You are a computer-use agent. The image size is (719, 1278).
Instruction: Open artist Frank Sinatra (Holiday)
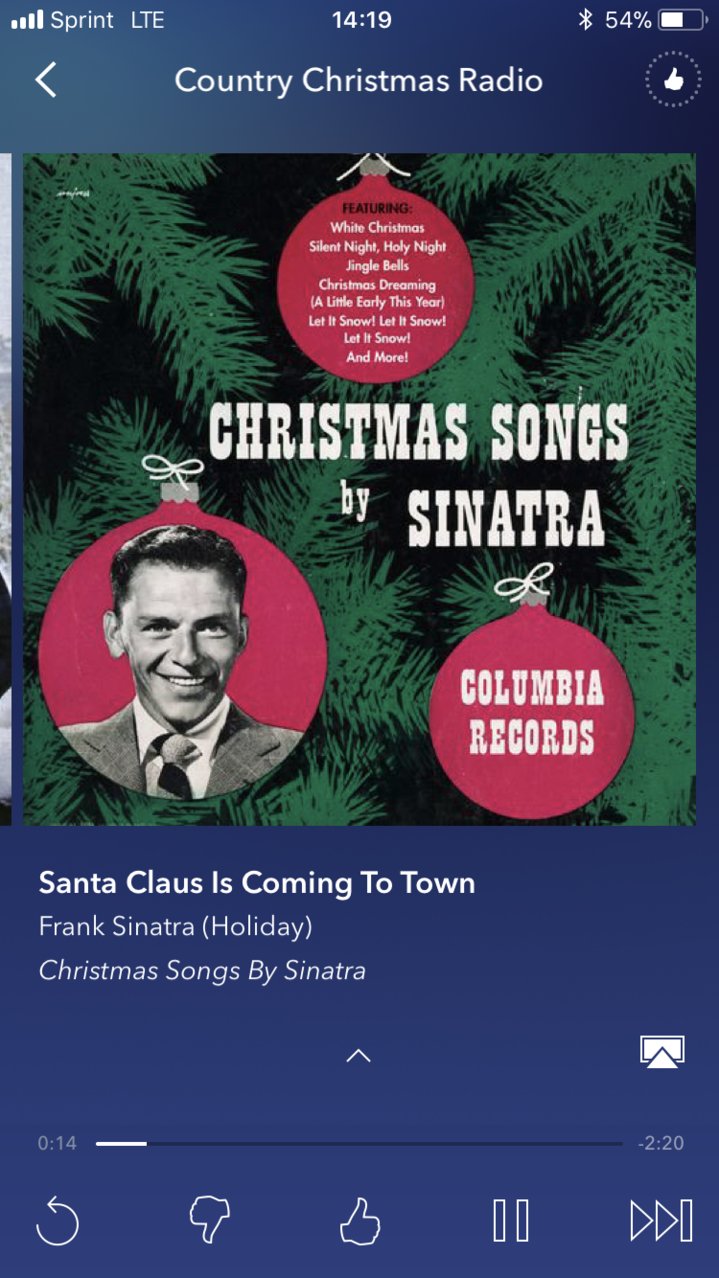click(176, 927)
